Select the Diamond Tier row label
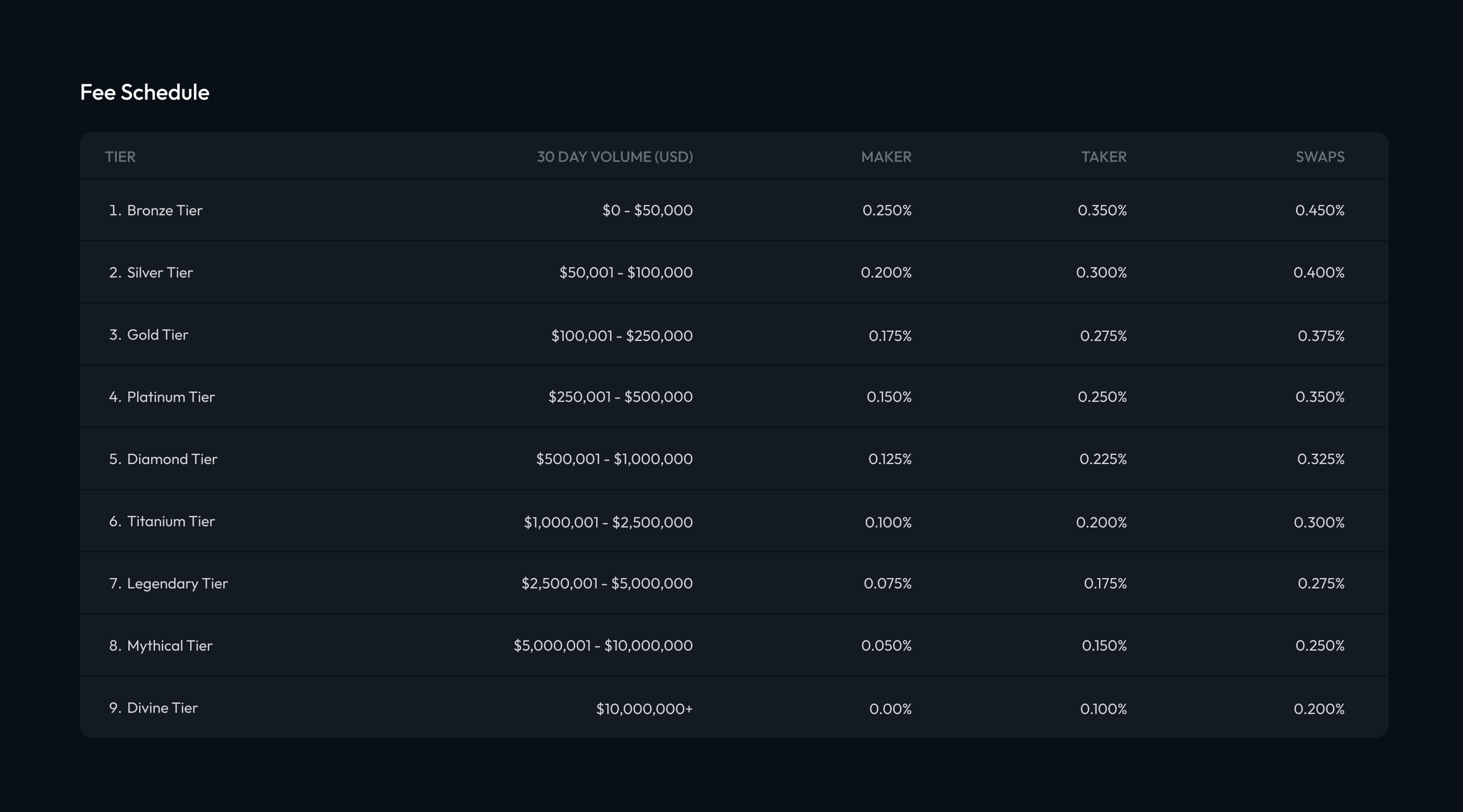The width and height of the screenshot is (1463, 812). [171, 459]
